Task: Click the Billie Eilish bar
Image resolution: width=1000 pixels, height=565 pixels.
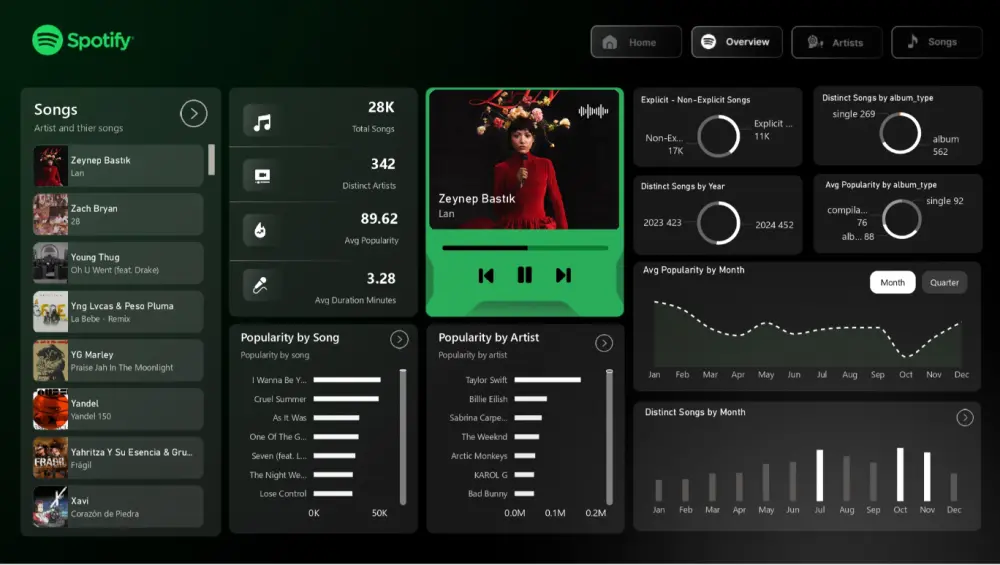Action: pyautogui.click(x=531, y=399)
